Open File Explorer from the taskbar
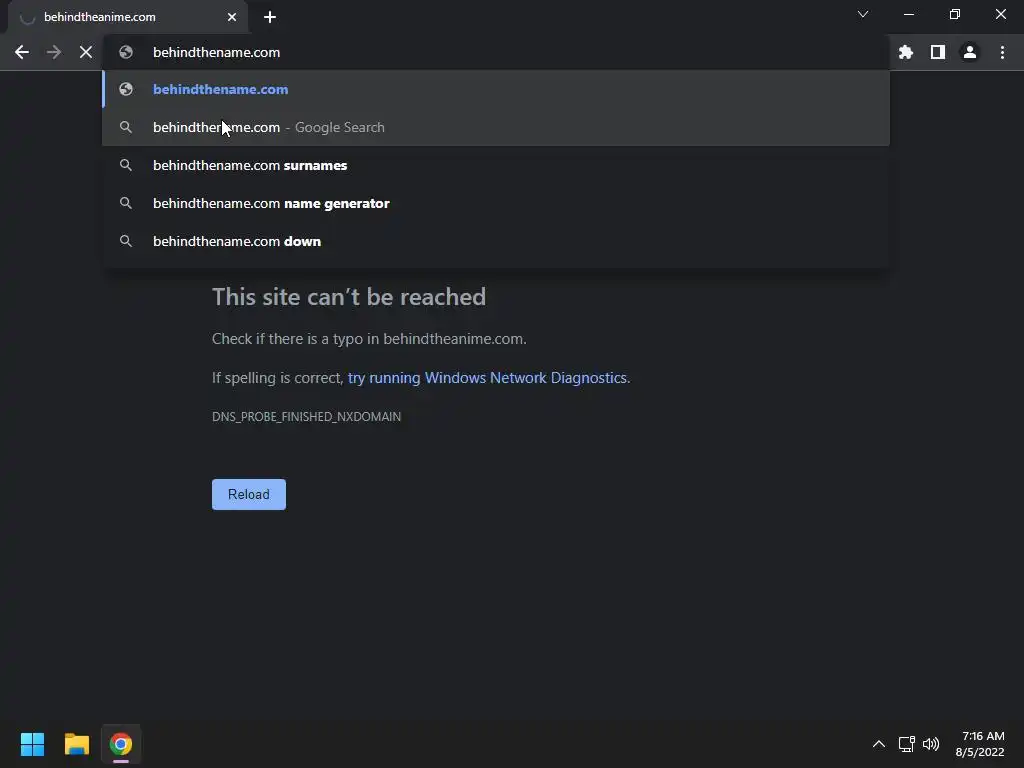This screenshot has height=768, width=1024. pyautogui.click(x=76, y=744)
